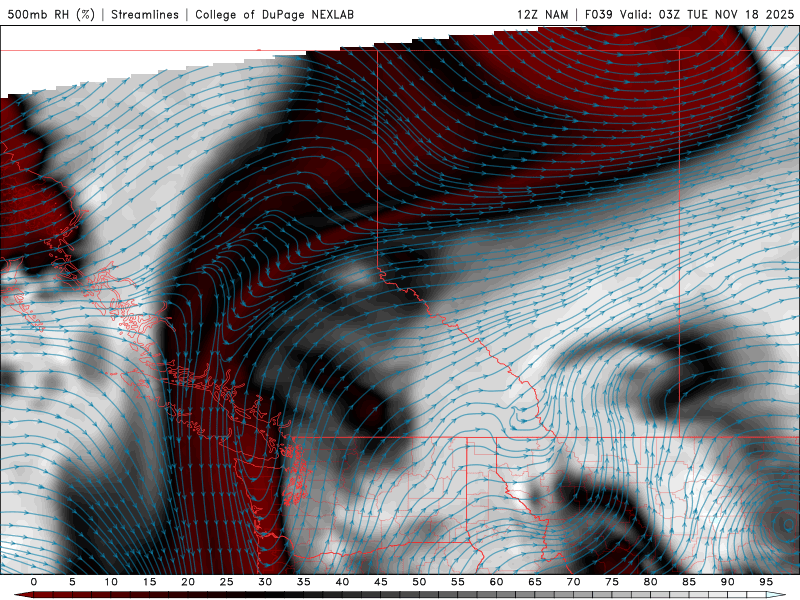Select the 20 label on the RH scale
The image size is (800, 600).
coord(188,582)
